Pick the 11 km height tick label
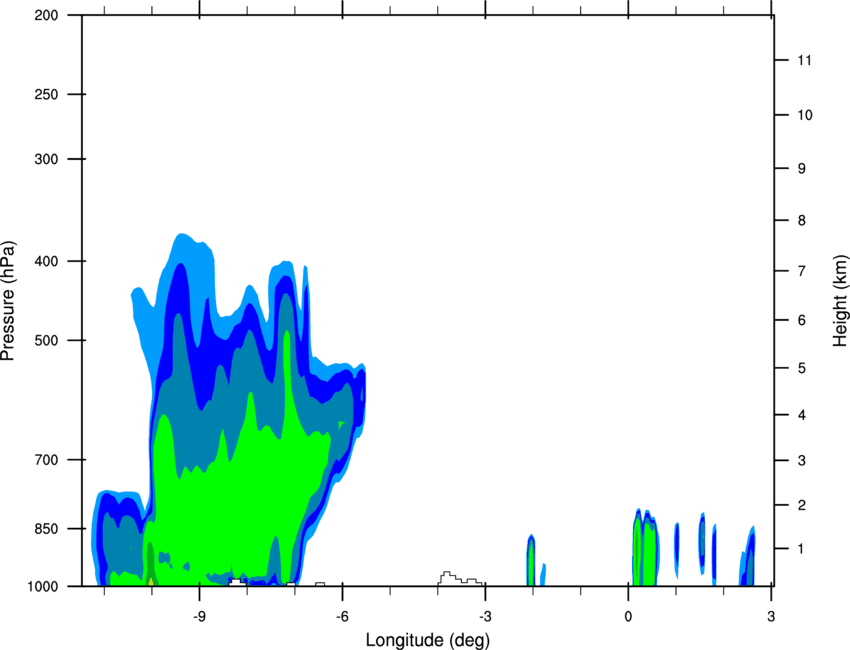Viewport: 850px width, 650px height. (x=805, y=60)
